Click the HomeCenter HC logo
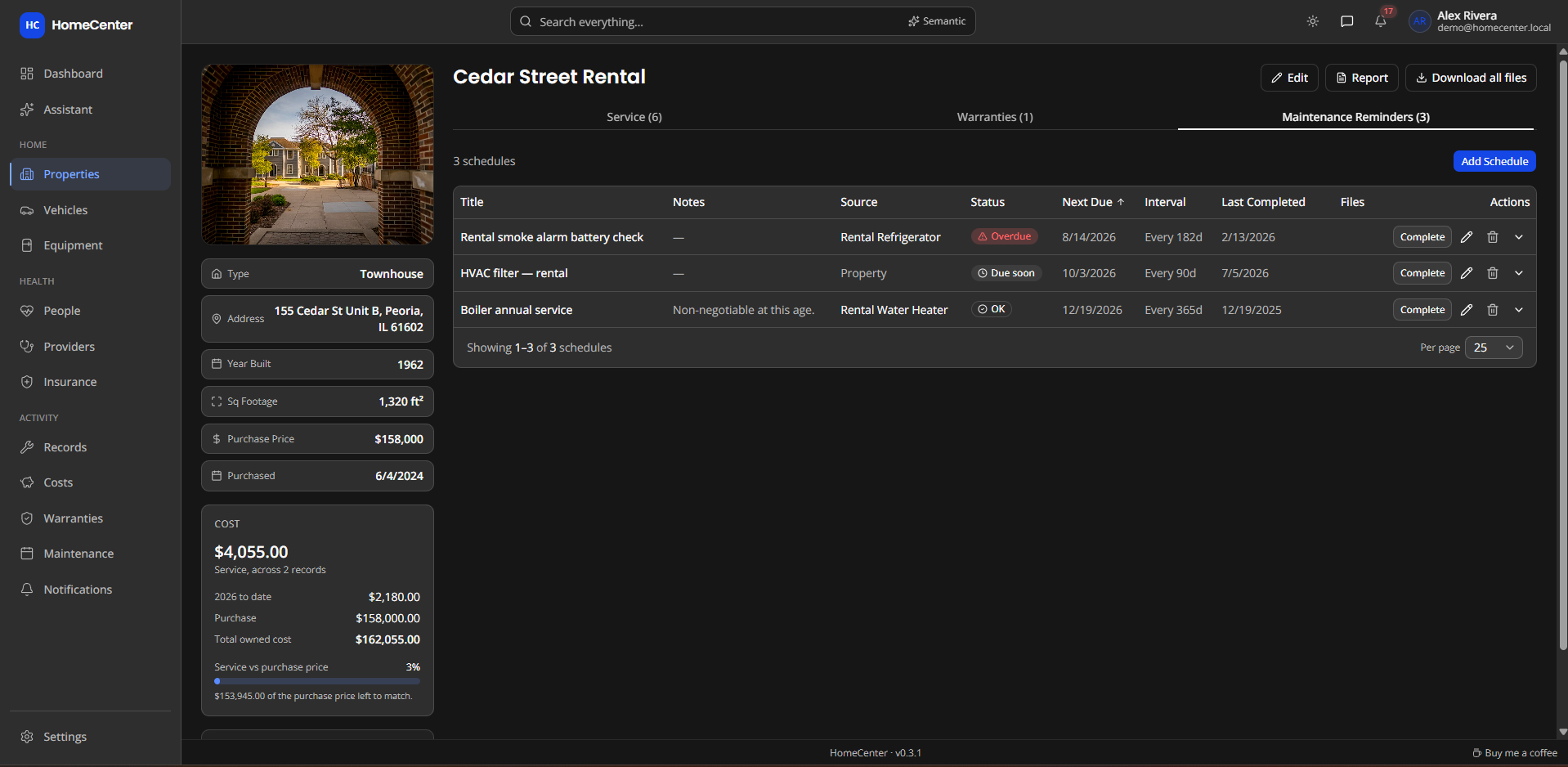Screen dimensions: 1568x767 coord(32,25)
